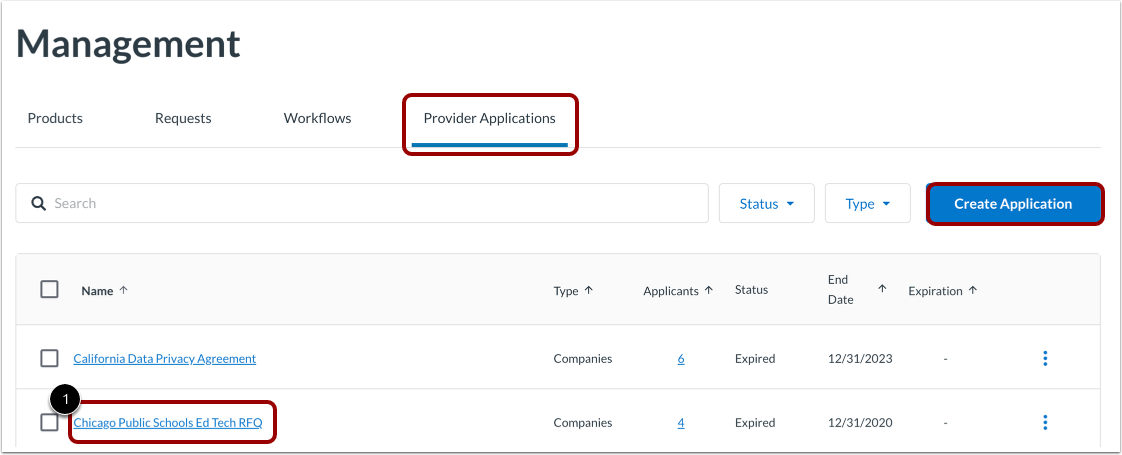Click the 12/31/2020 end date cell

pos(860,423)
